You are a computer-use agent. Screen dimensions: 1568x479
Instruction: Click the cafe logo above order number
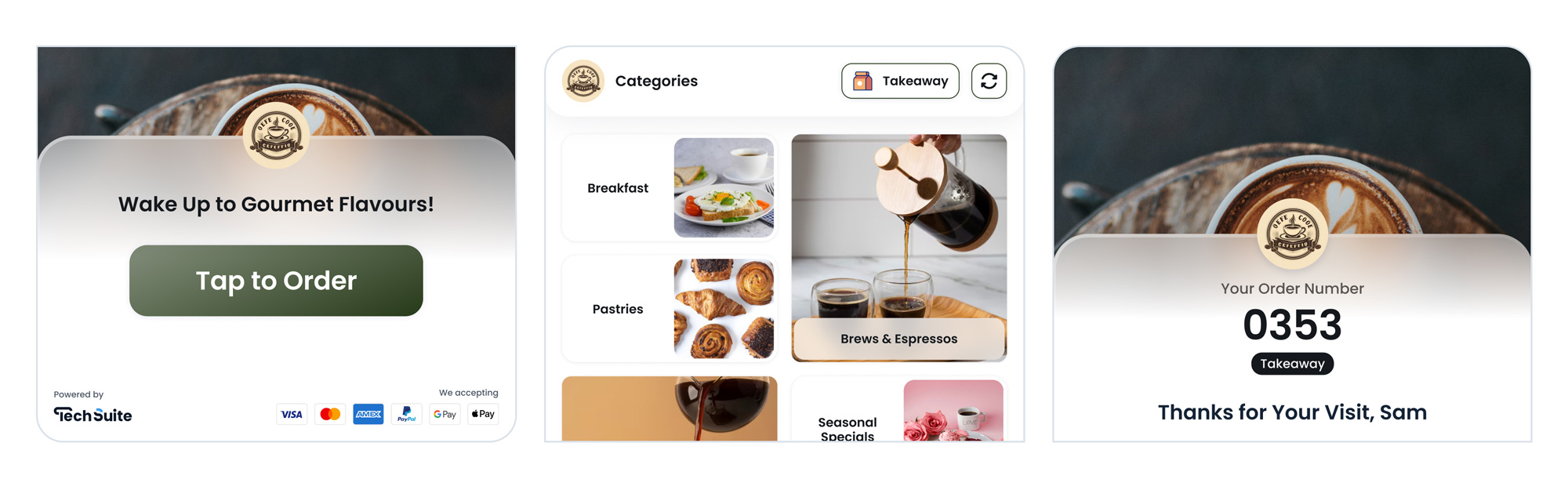1292,234
